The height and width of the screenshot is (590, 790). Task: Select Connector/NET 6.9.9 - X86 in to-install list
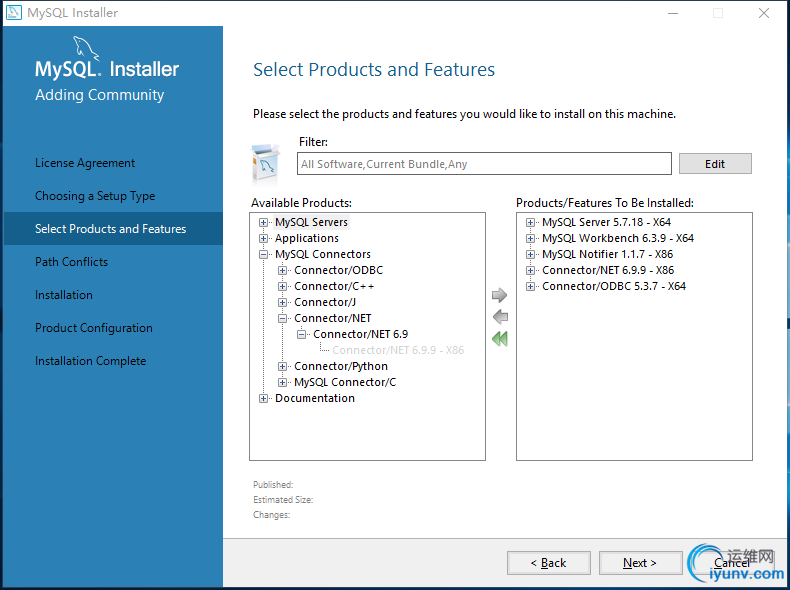pyautogui.click(x=608, y=271)
